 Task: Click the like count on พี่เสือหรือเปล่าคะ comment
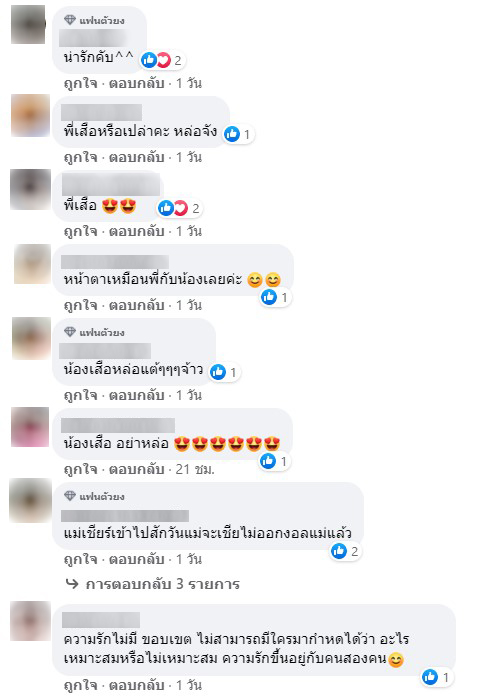click(239, 134)
